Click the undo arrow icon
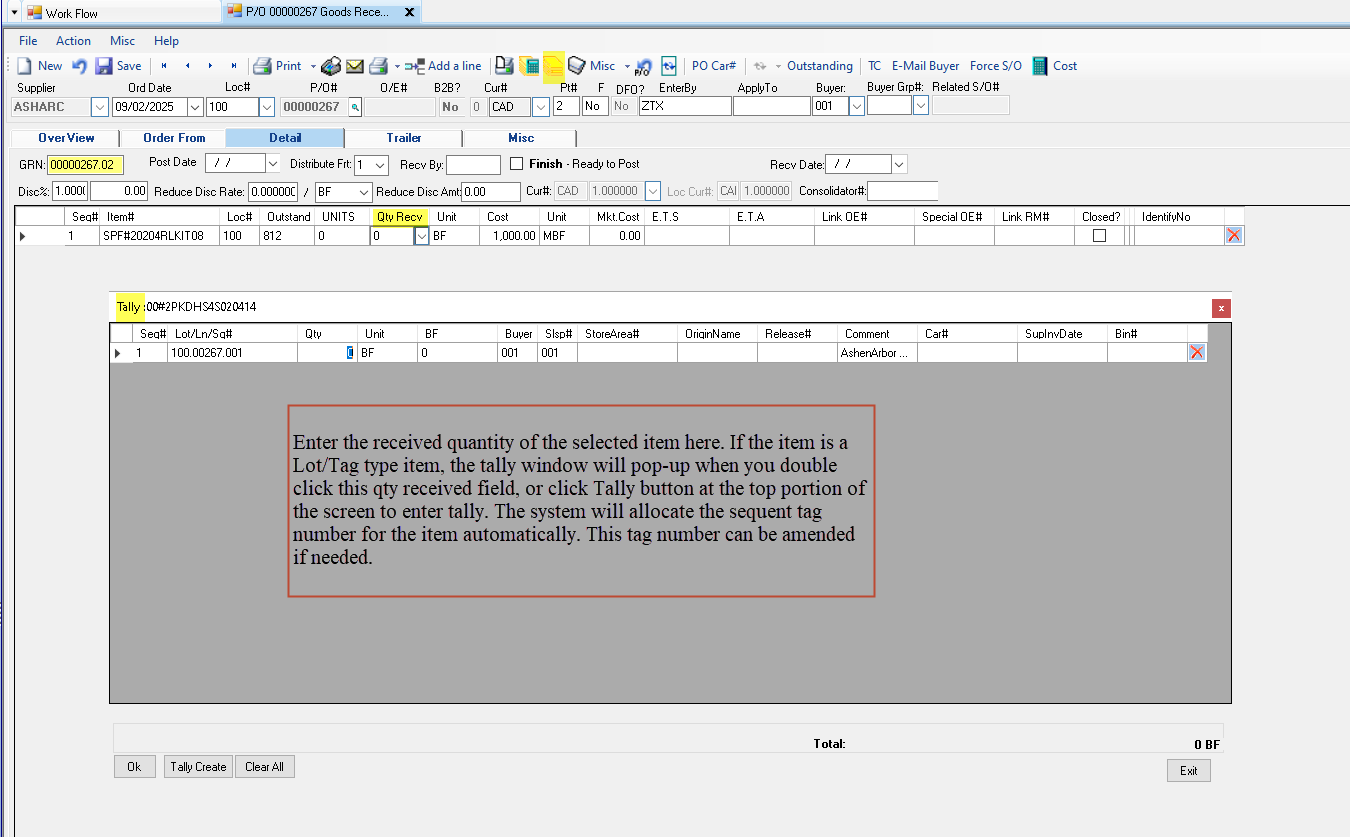 (79, 66)
